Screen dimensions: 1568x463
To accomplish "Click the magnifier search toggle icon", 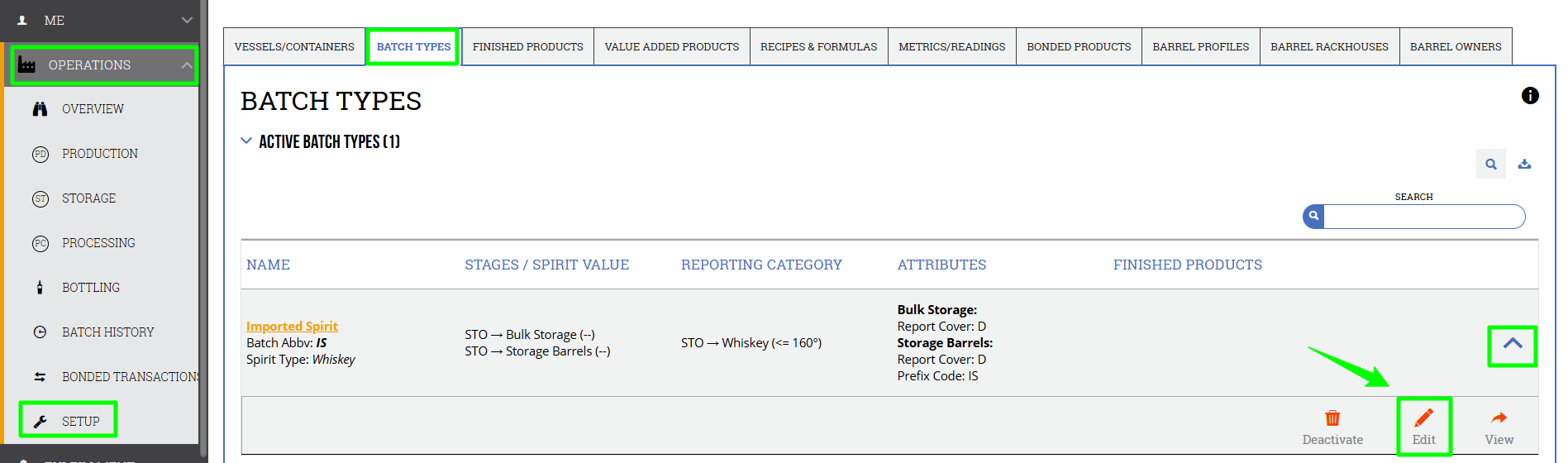I will pyautogui.click(x=1491, y=164).
